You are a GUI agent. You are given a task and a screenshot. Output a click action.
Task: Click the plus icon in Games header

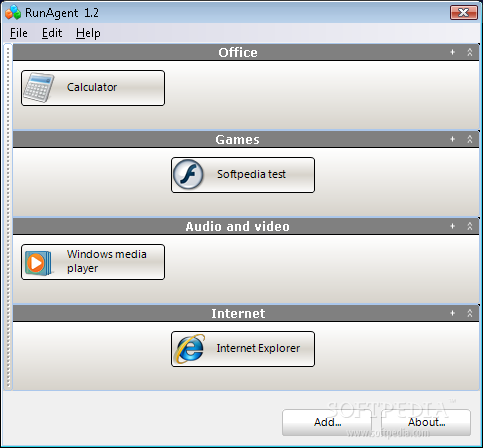tap(452, 139)
